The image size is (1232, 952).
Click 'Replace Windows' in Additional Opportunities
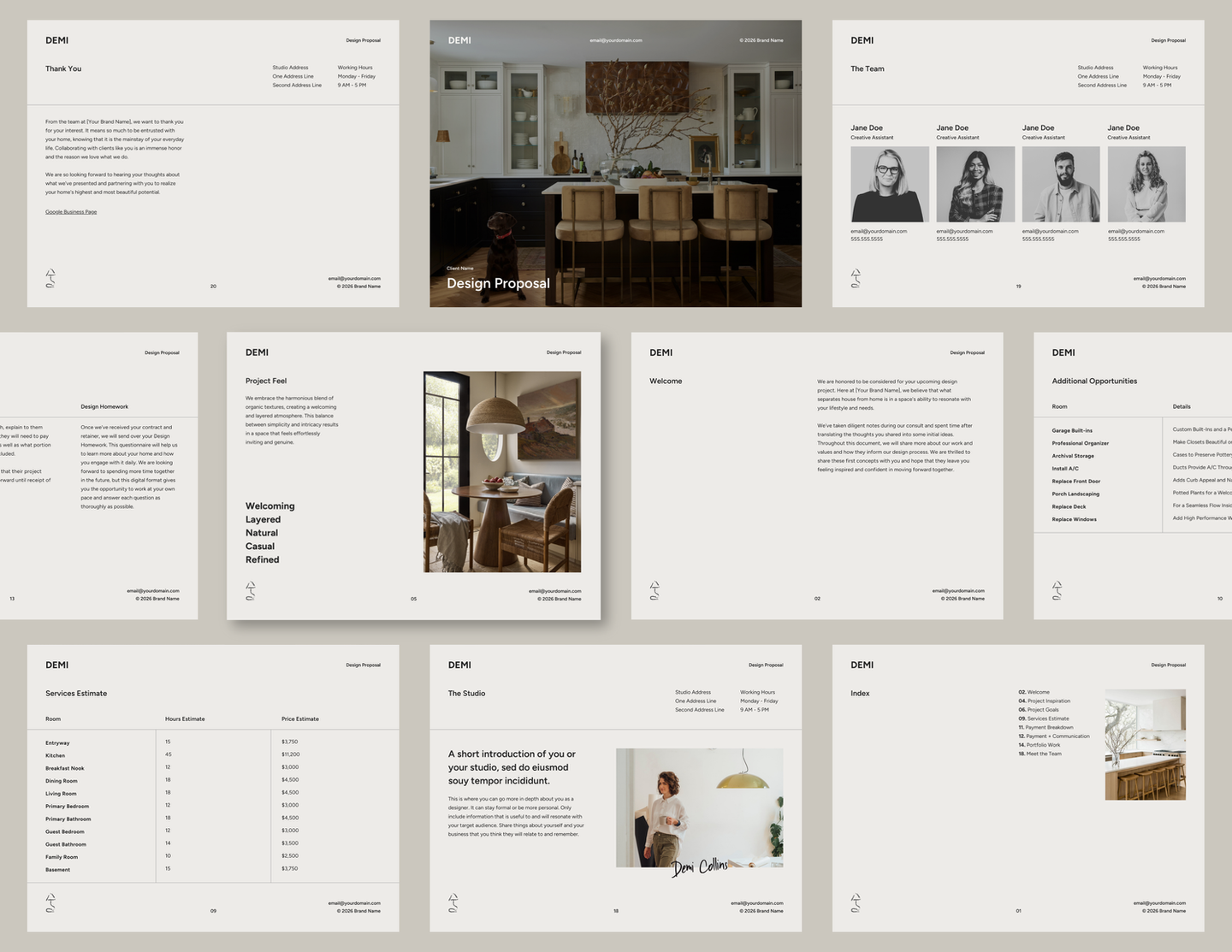point(1075,519)
